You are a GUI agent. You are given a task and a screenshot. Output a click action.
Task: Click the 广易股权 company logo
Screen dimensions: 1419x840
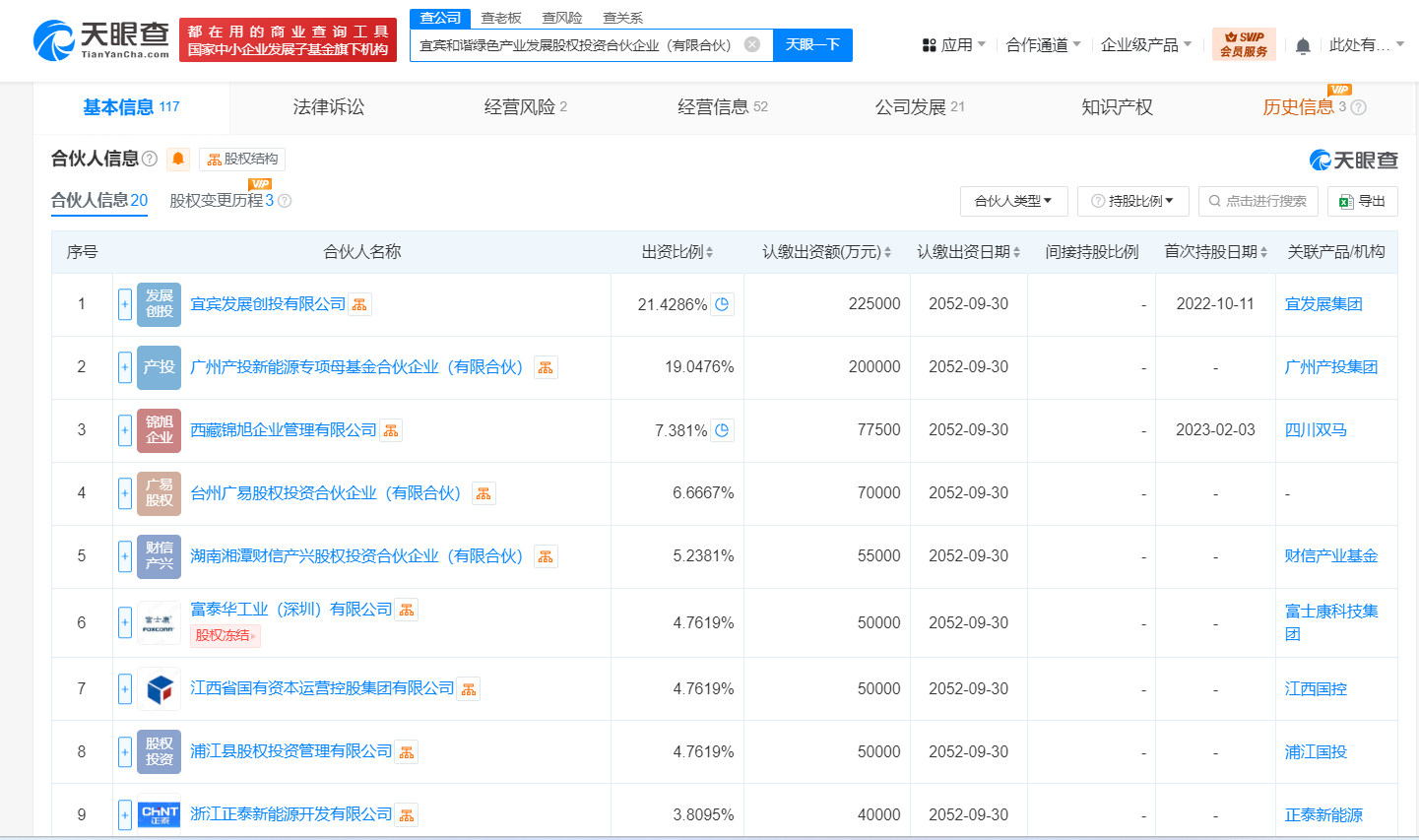point(159,493)
